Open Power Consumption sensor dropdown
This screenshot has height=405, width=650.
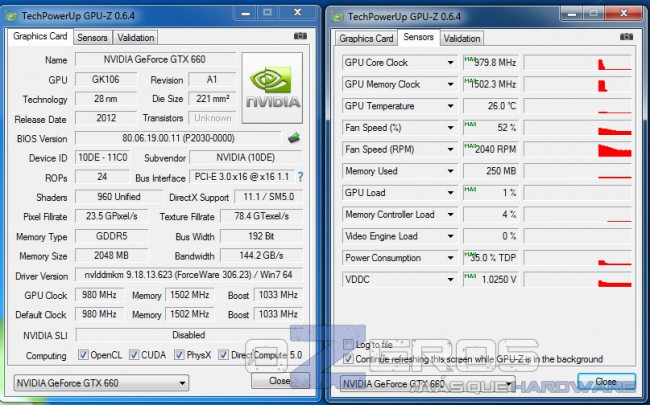(x=450, y=258)
